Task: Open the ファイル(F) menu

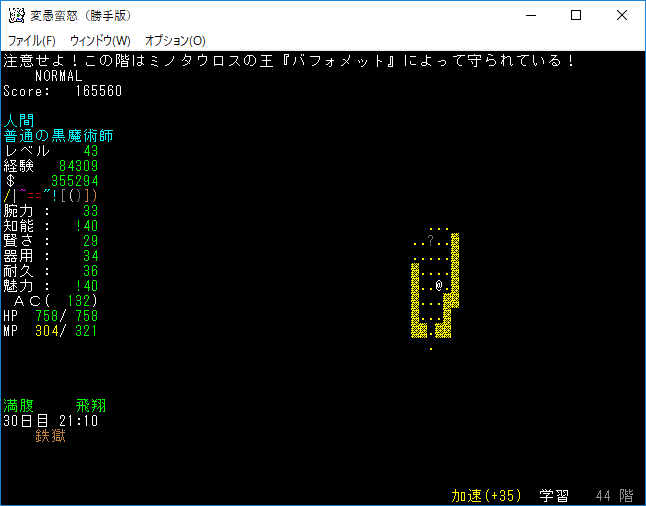Action: [x=32, y=41]
